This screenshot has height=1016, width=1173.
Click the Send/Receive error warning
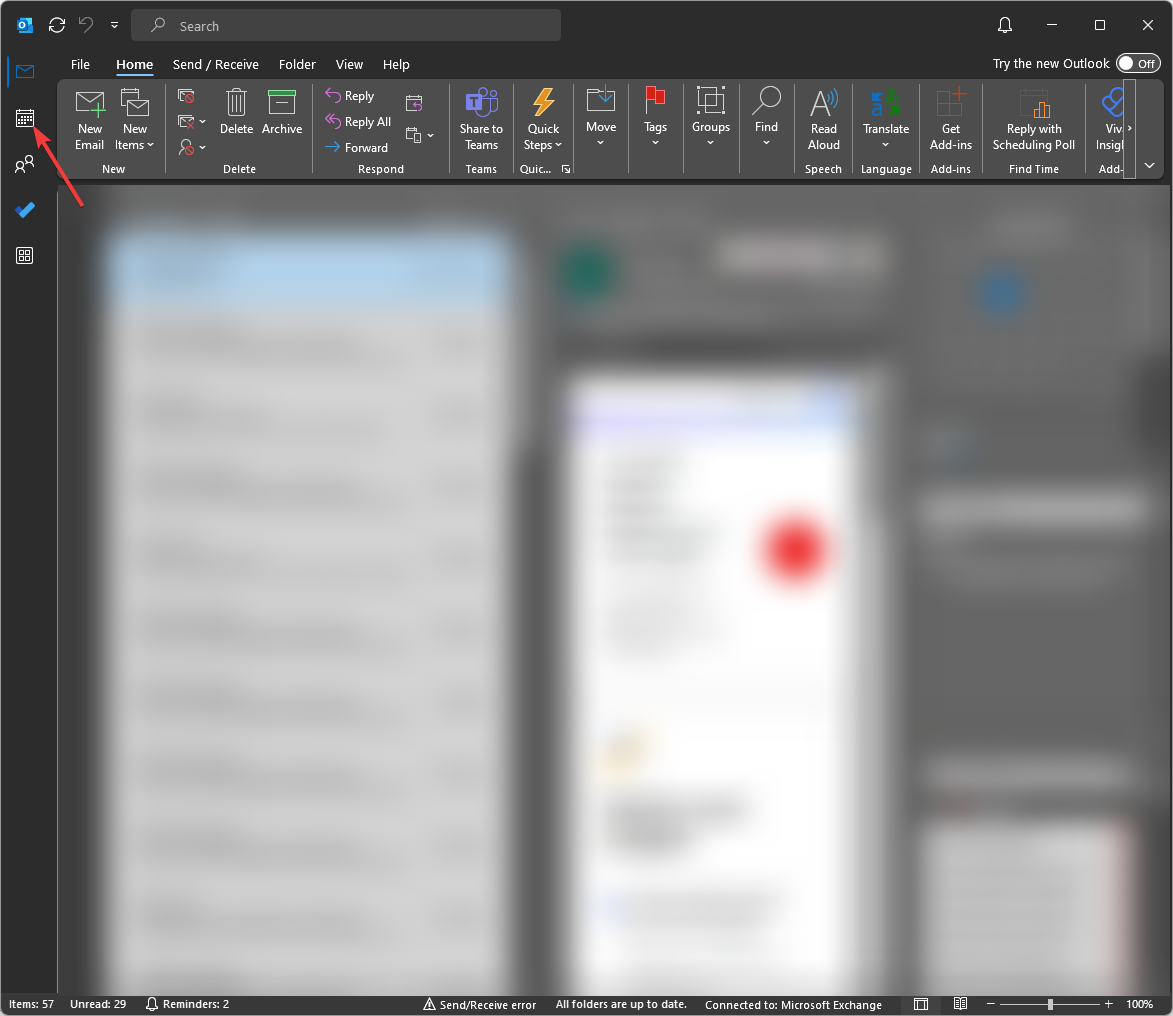[480, 1005]
